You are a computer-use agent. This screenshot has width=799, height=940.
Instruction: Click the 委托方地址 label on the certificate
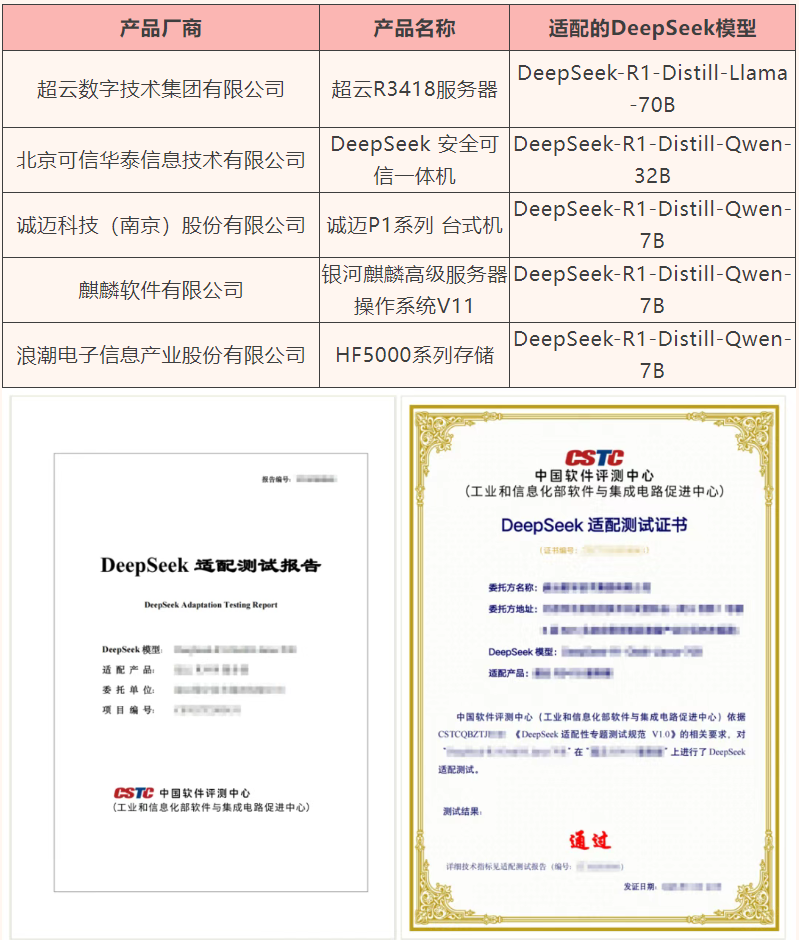512,609
